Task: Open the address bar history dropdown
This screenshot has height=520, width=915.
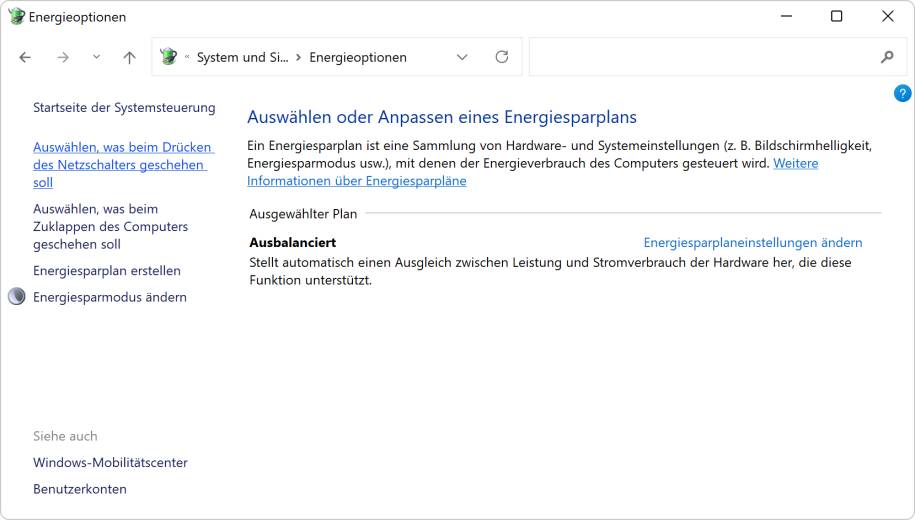Action: 462,57
